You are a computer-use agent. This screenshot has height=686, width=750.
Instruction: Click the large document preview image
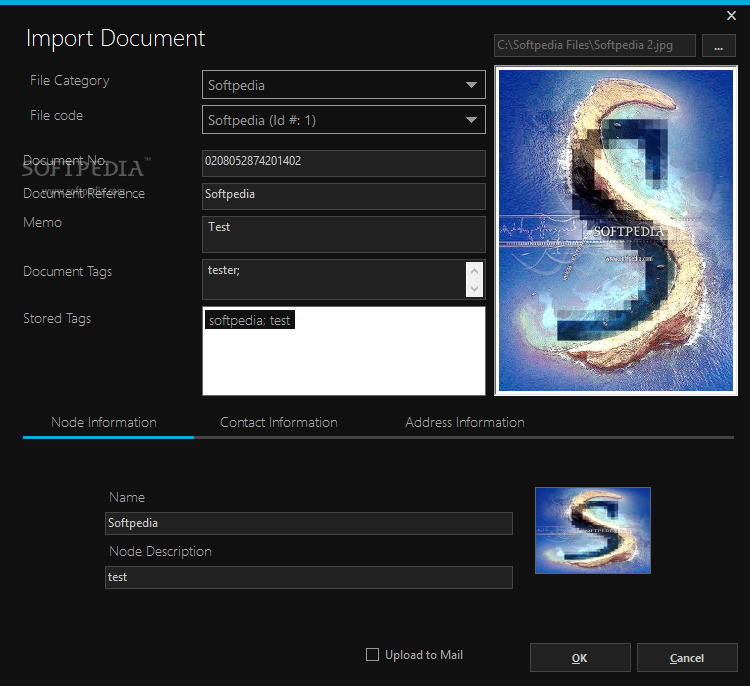pos(616,231)
